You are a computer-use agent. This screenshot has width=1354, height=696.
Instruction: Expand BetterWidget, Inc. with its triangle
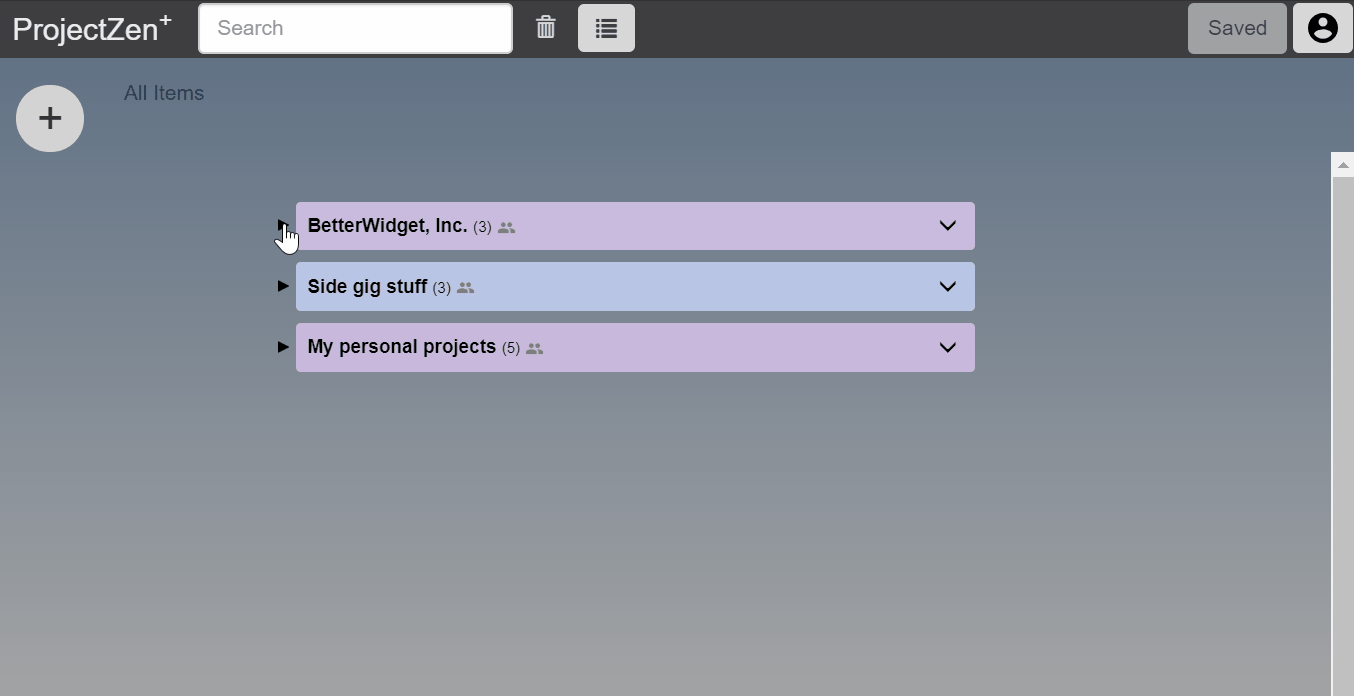tap(283, 225)
